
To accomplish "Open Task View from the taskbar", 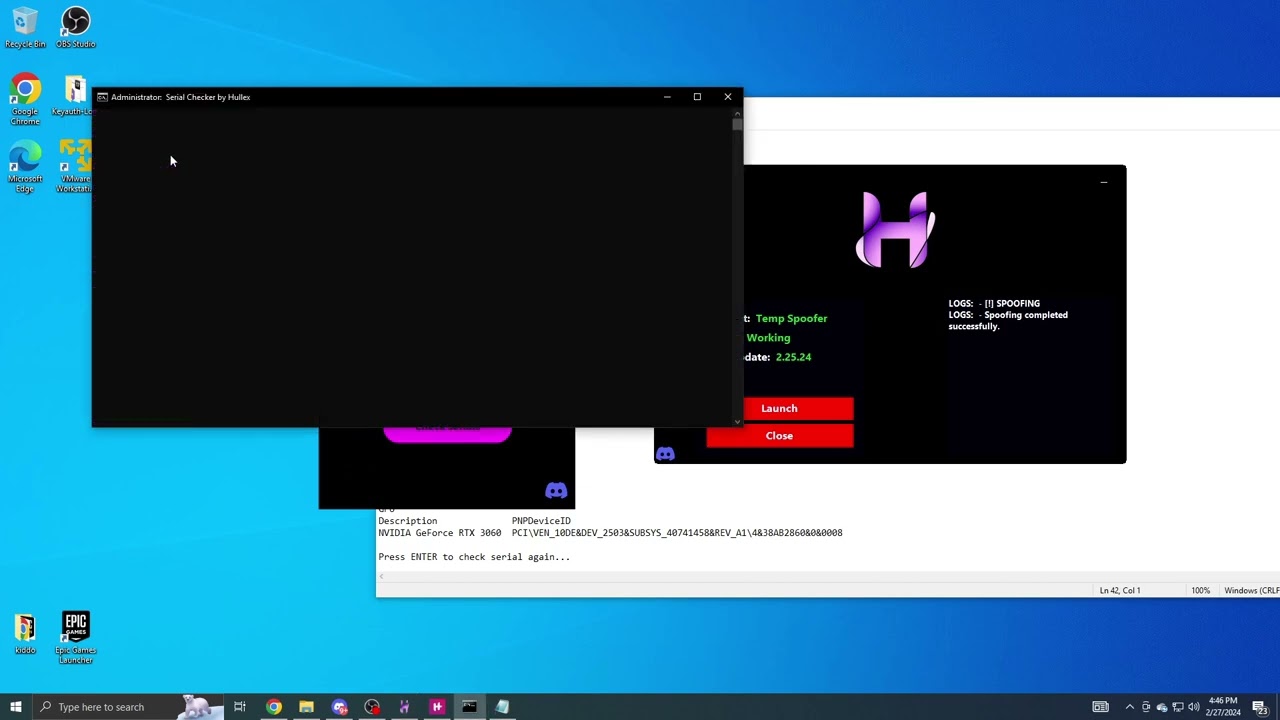I will click(x=240, y=707).
